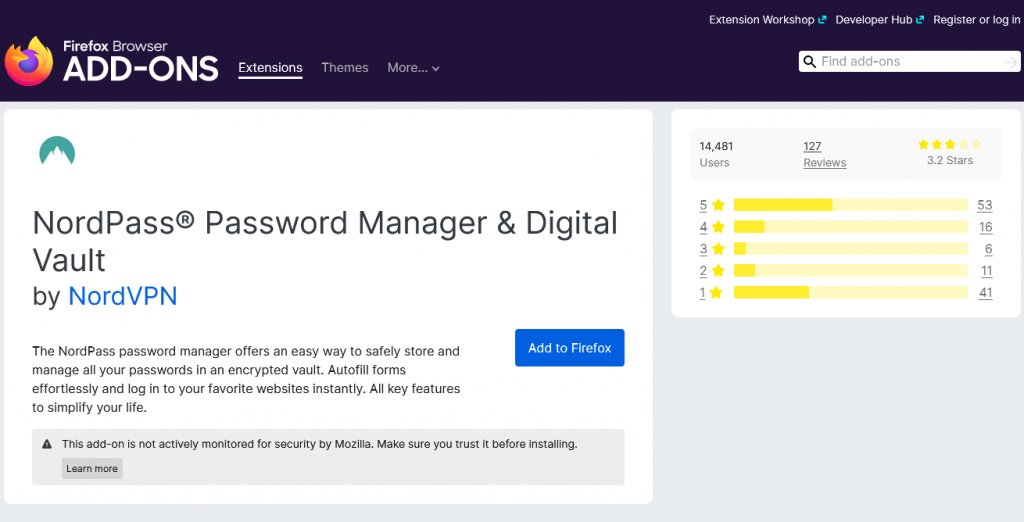1024x522 pixels.
Task: Click the number 4 rating label
Action: point(703,227)
